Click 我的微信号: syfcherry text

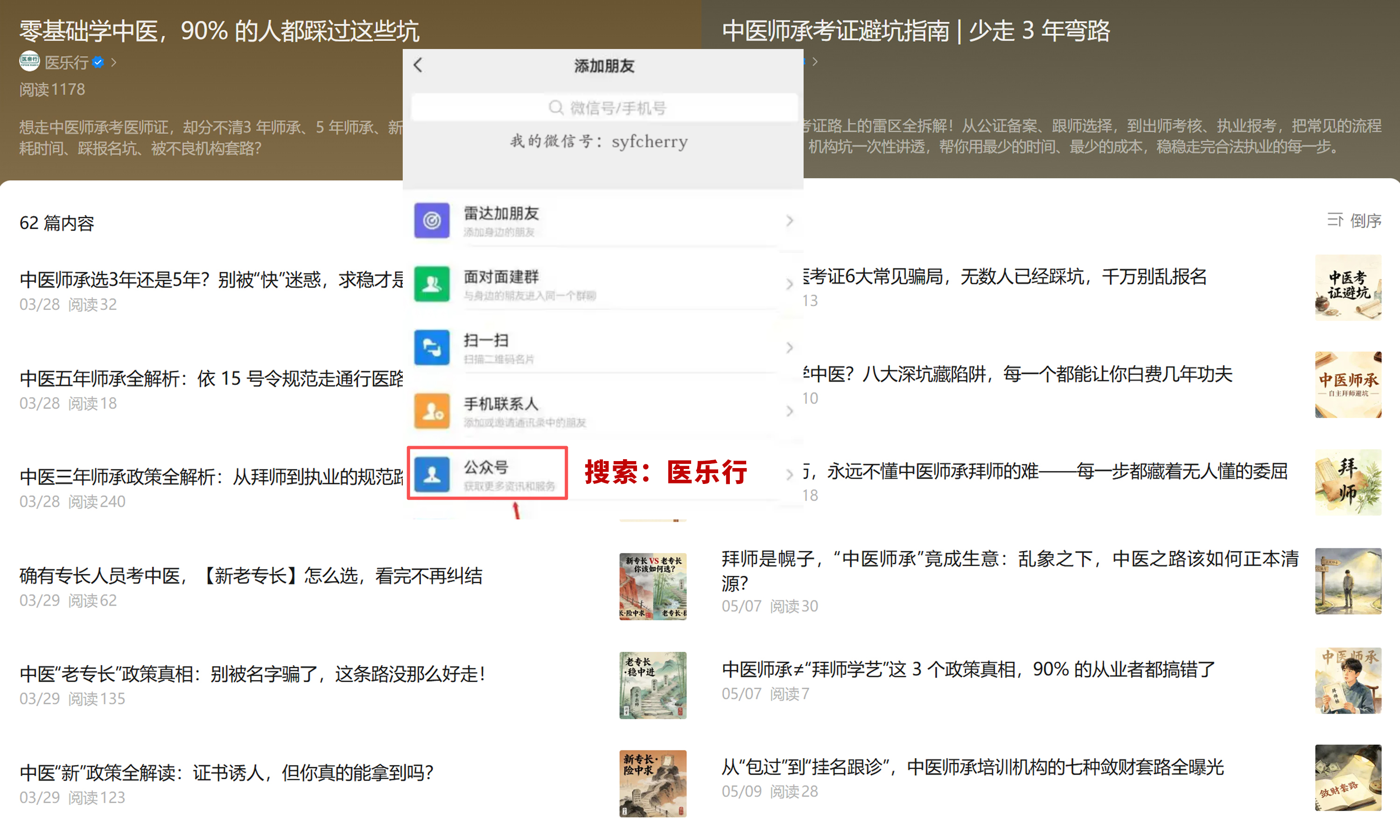(x=599, y=141)
